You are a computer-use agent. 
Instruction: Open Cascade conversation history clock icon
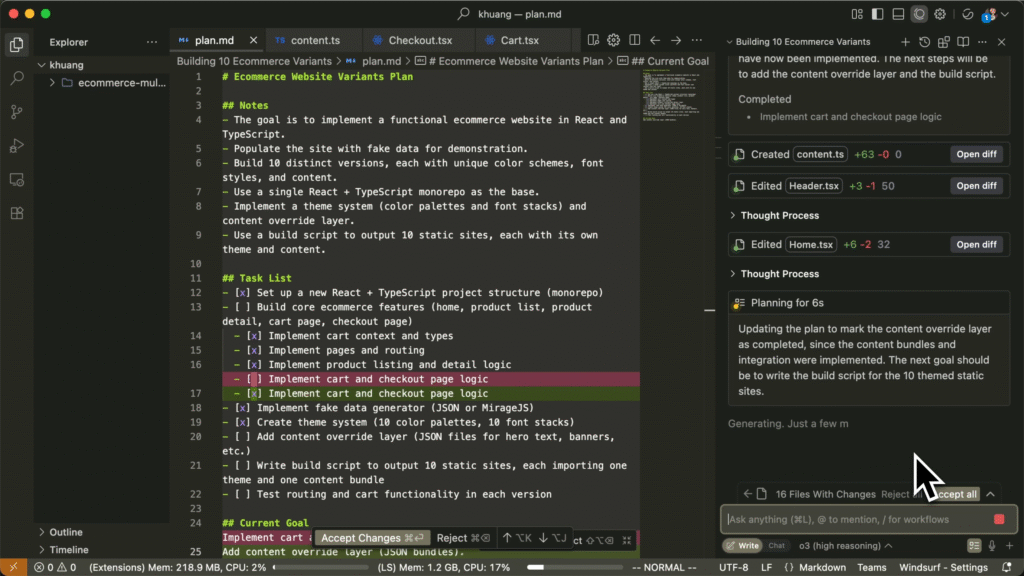924,42
